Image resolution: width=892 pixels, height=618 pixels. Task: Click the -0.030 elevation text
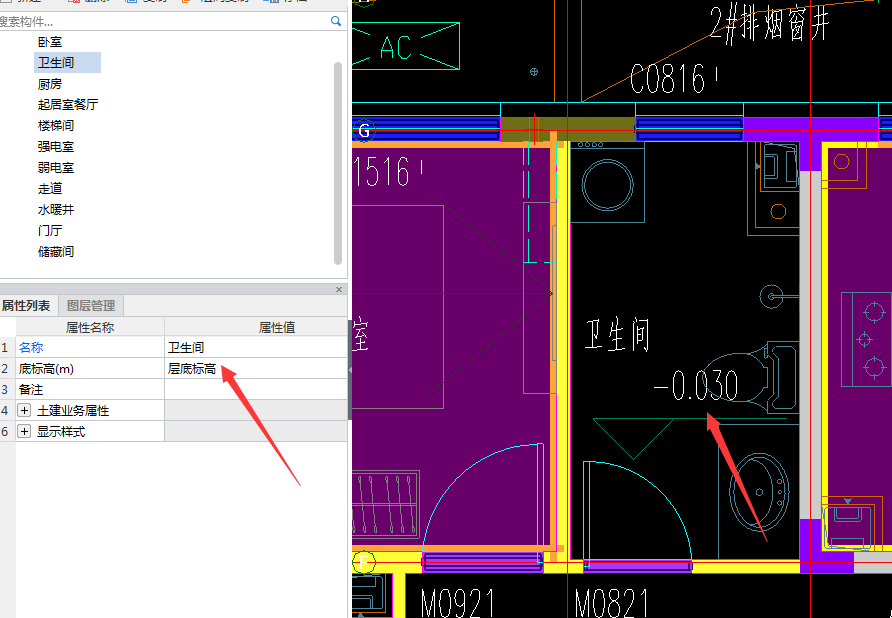tap(696, 386)
